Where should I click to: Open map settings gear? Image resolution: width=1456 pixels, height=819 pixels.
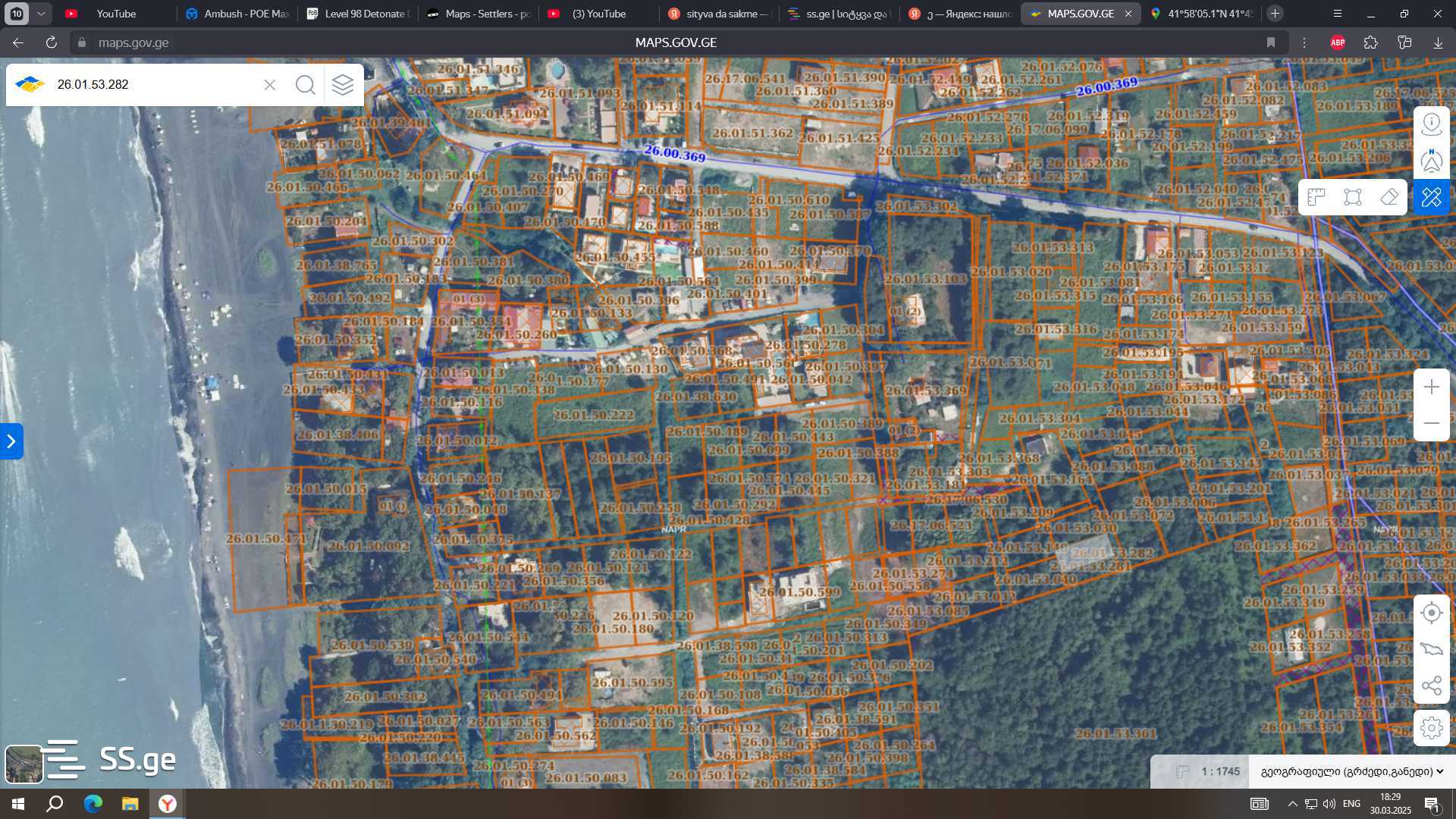point(1431,728)
